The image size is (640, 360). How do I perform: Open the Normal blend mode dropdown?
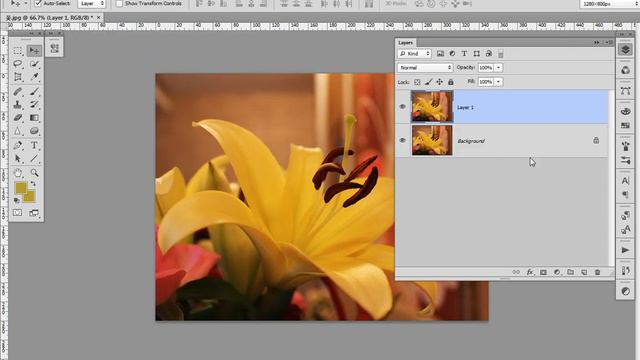[425, 67]
